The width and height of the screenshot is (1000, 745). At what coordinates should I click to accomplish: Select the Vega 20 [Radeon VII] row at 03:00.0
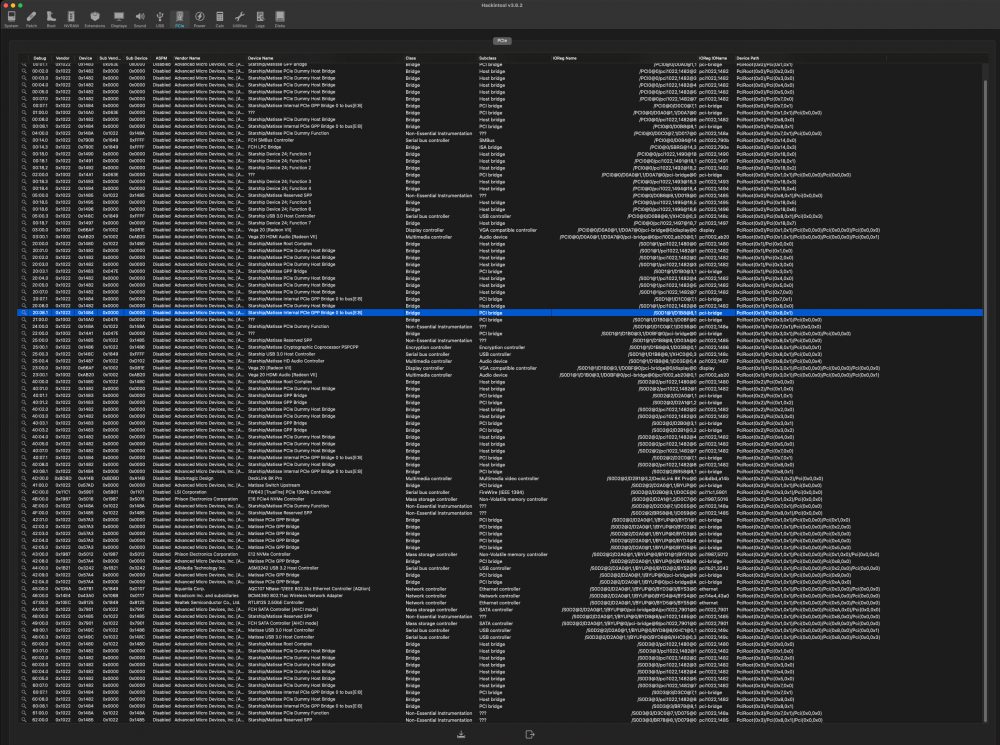pyautogui.click(x=501, y=230)
